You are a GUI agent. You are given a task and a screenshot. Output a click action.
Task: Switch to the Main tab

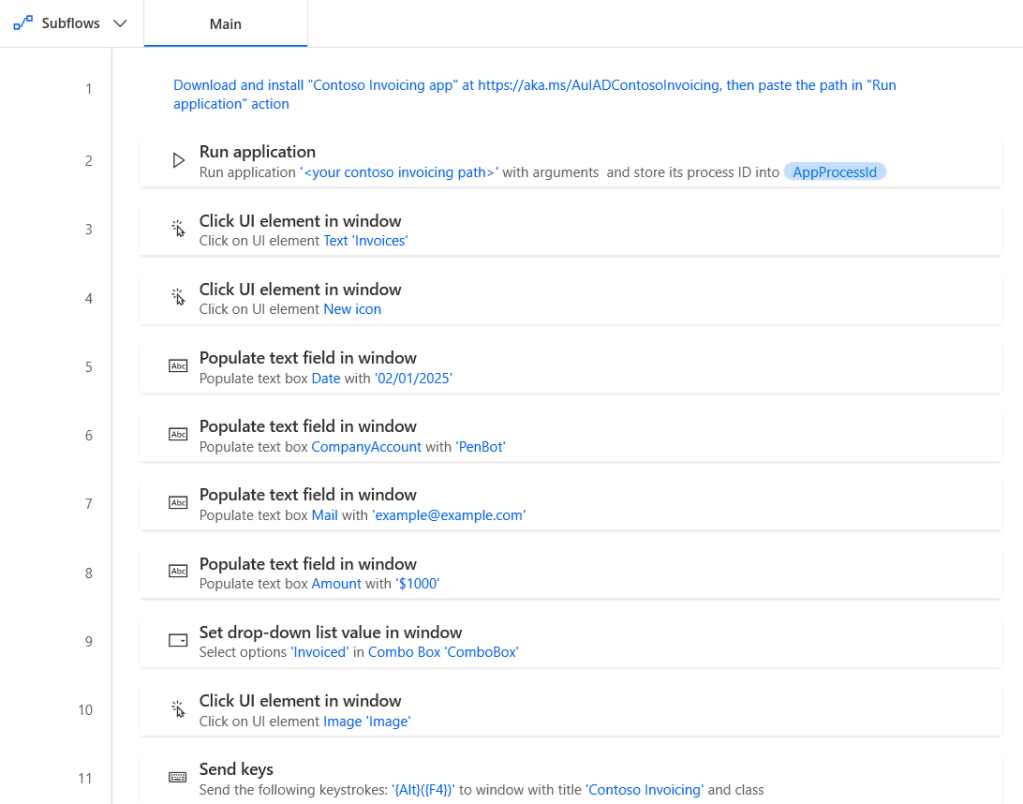coord(225,24)
